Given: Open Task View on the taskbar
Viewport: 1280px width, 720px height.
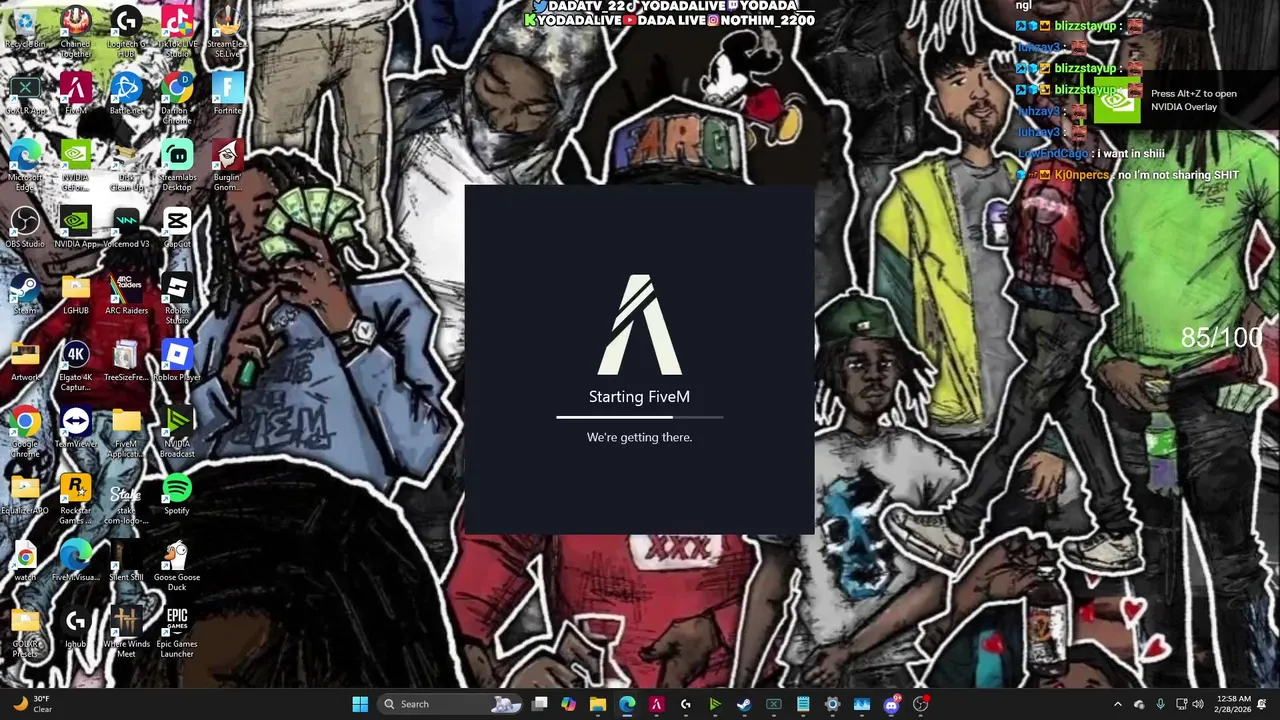Looking at the screenshot, I should pos(540,704).
